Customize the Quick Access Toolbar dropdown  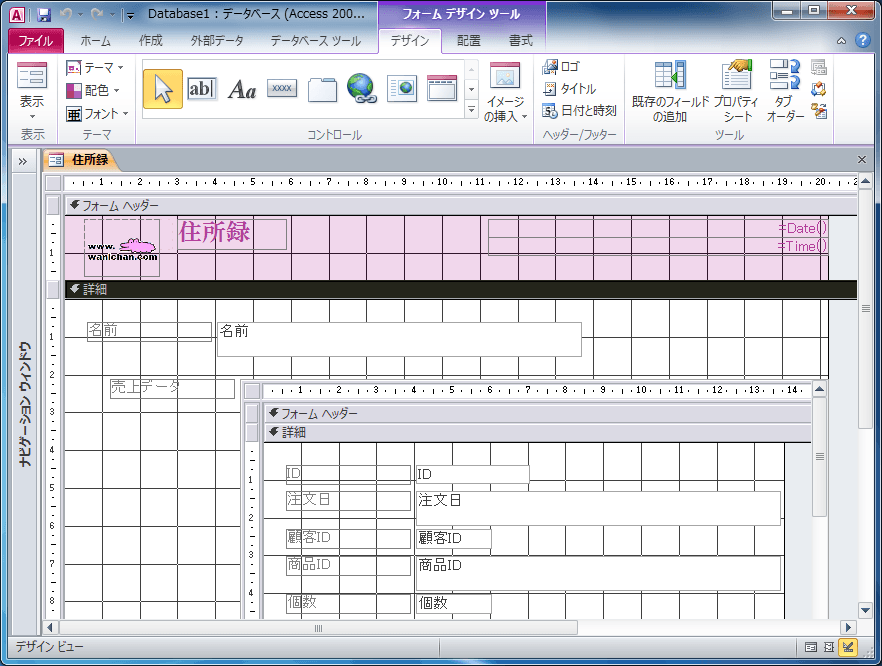(130, 15)
